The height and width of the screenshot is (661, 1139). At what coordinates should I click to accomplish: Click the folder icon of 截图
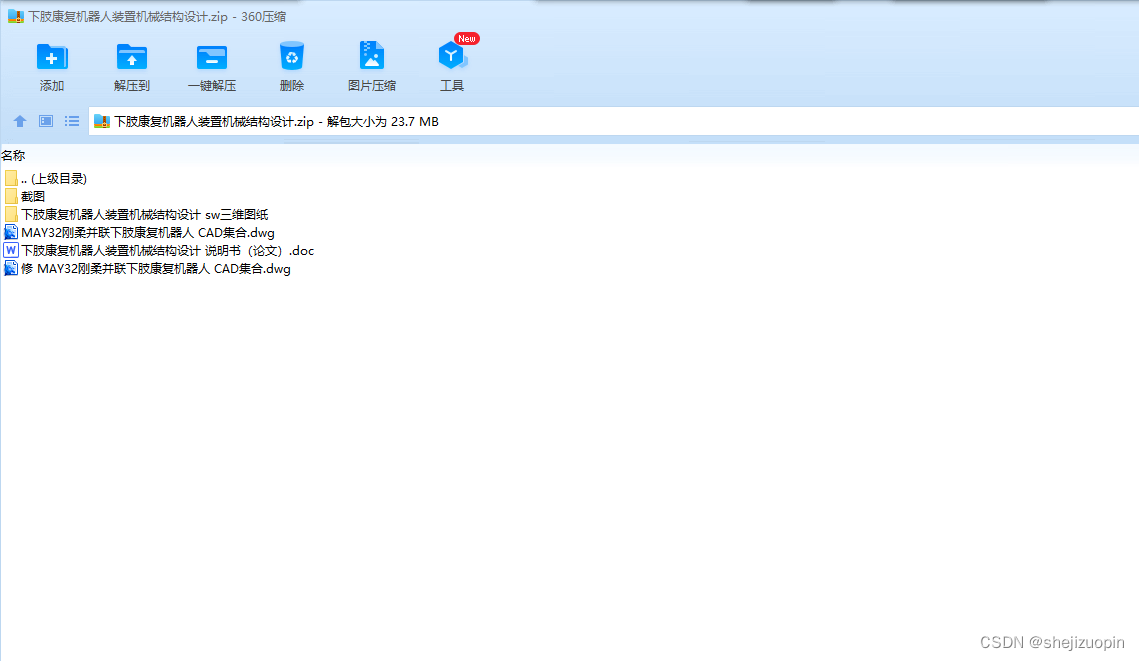click(x=11, y=196)
